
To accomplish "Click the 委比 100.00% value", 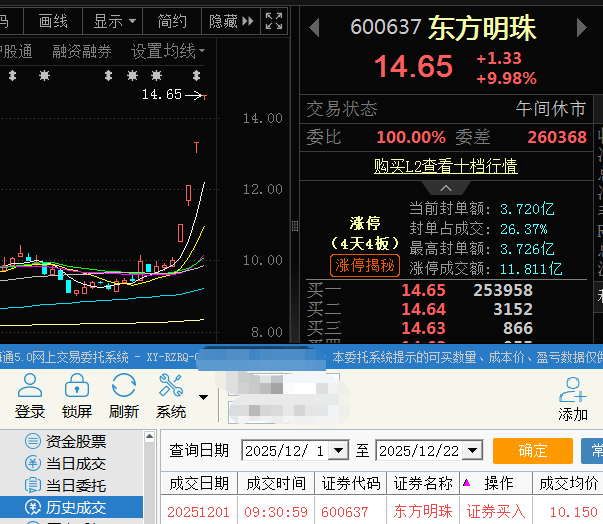I will click(x=411, y=137).
